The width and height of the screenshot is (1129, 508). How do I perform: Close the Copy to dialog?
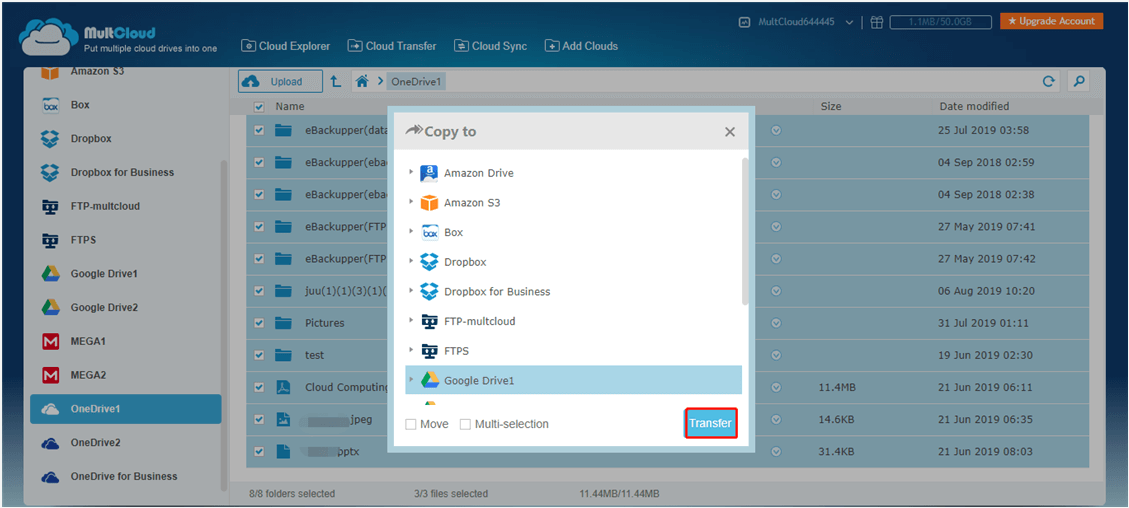click(729, 132)
